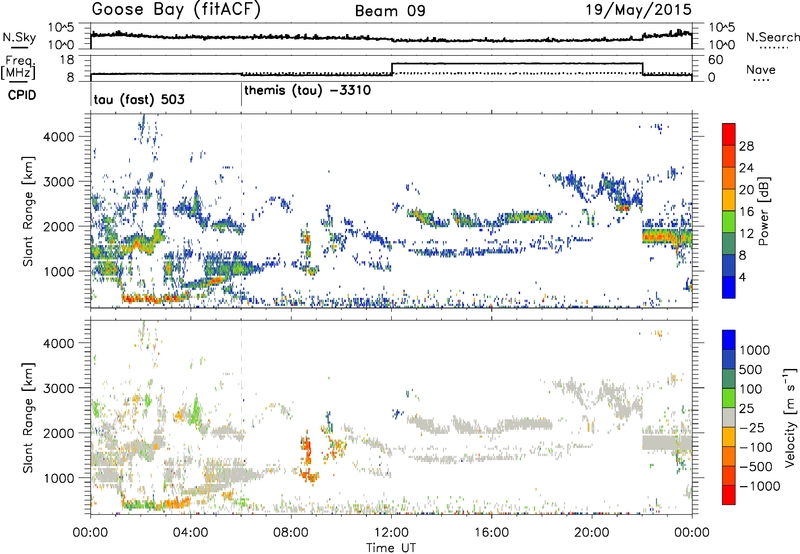Click '500' label on Velocity colorbar

tap(753, 369)
